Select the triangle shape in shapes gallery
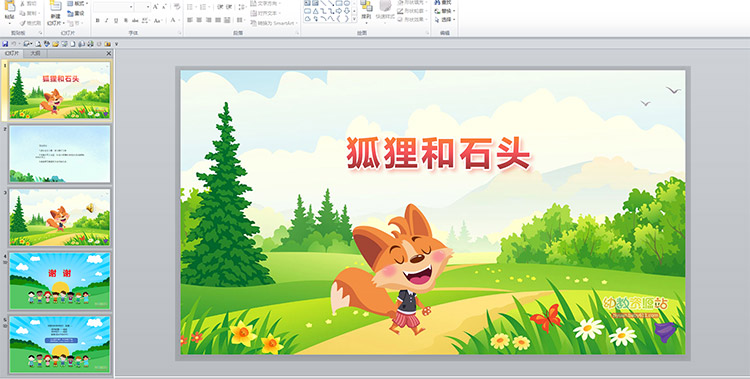 tap(316, 11)
